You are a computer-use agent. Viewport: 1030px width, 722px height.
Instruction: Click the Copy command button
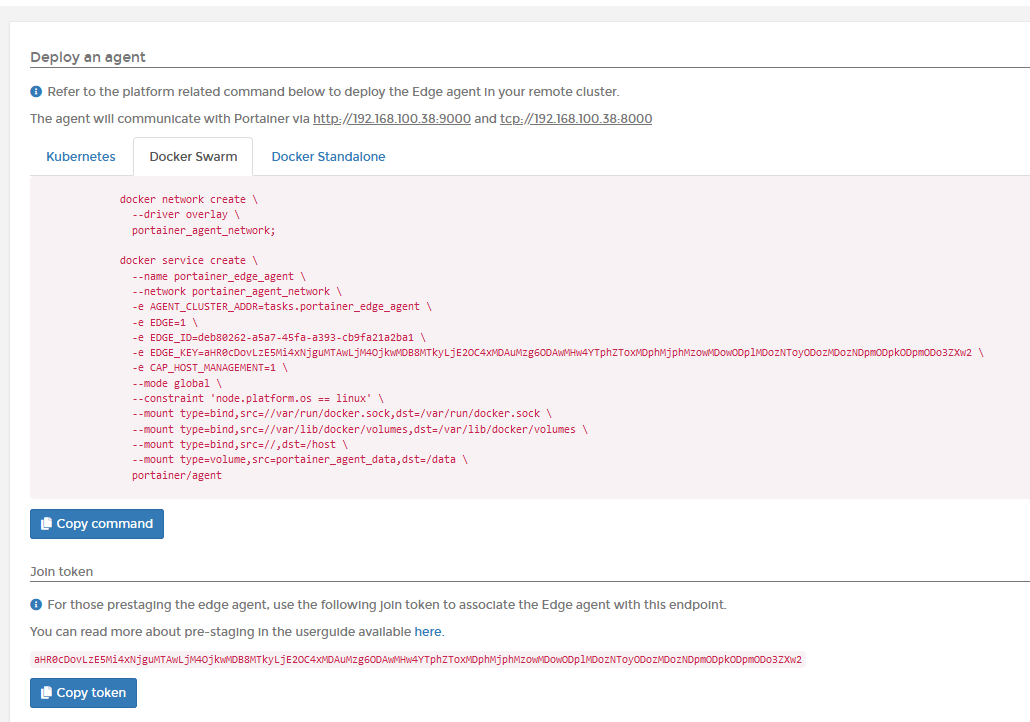click(97, 524)
